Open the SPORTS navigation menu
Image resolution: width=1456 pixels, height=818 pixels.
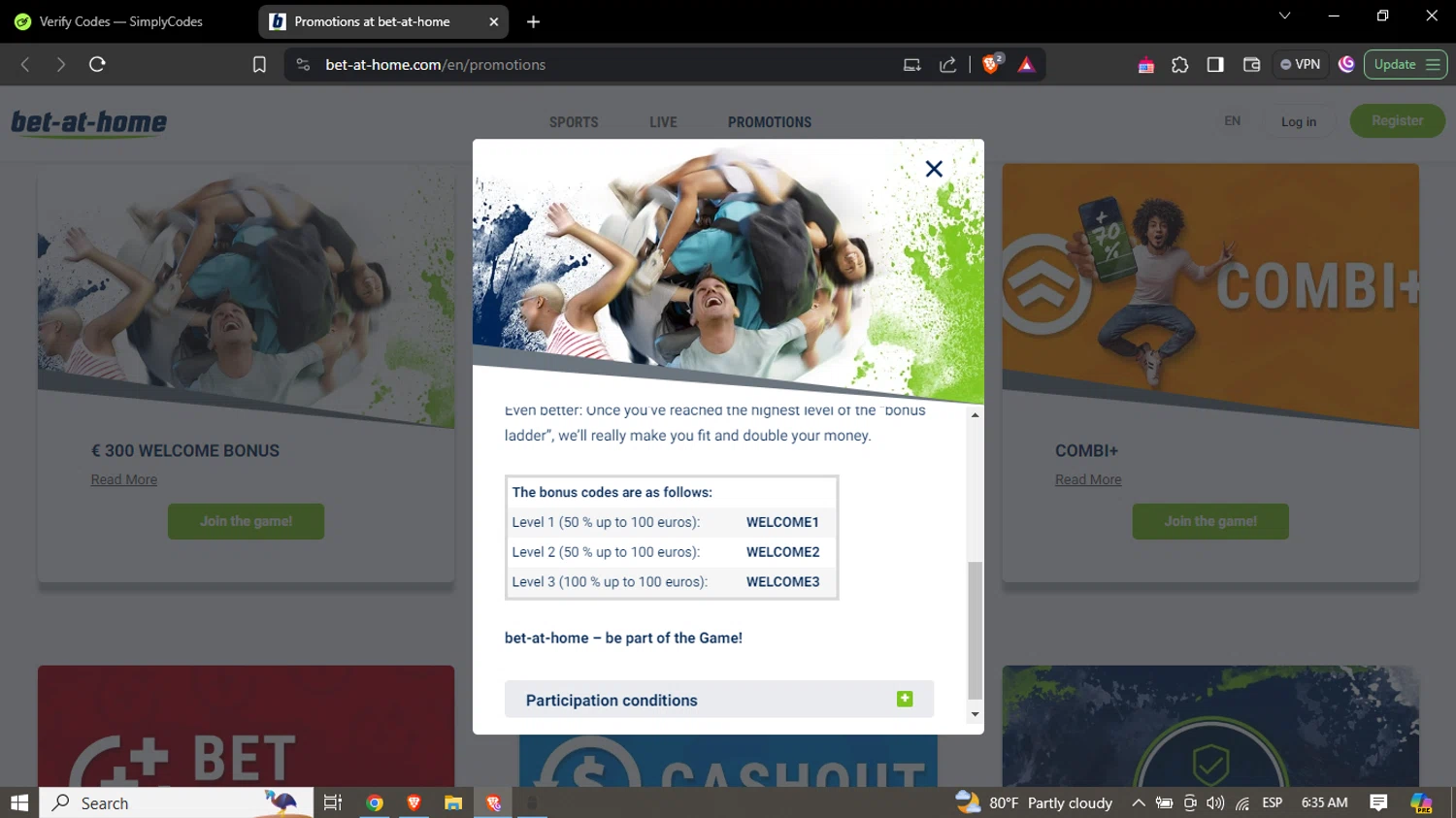(x=574, y=122)
